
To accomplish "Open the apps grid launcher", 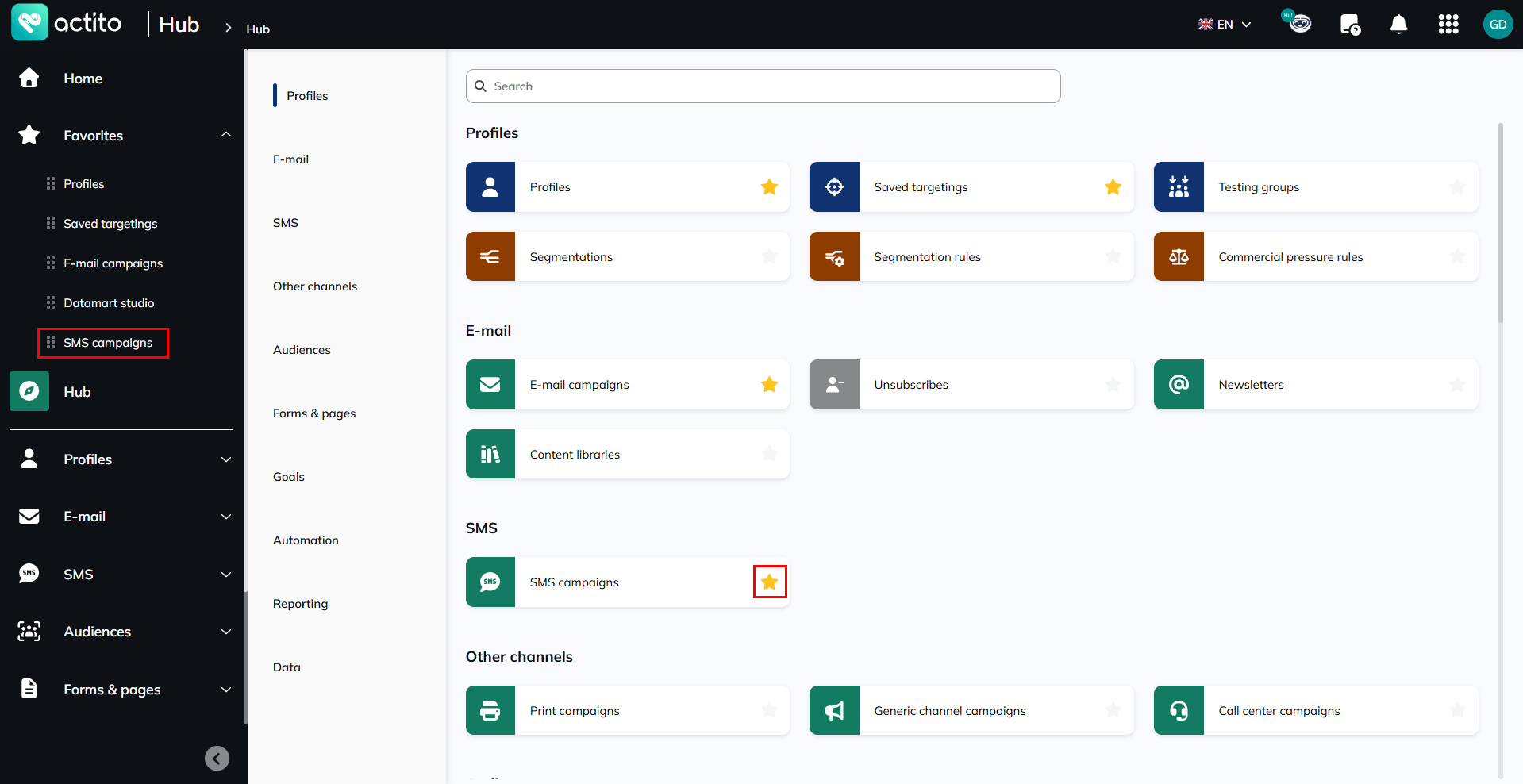I will [x=1448, y=25].
